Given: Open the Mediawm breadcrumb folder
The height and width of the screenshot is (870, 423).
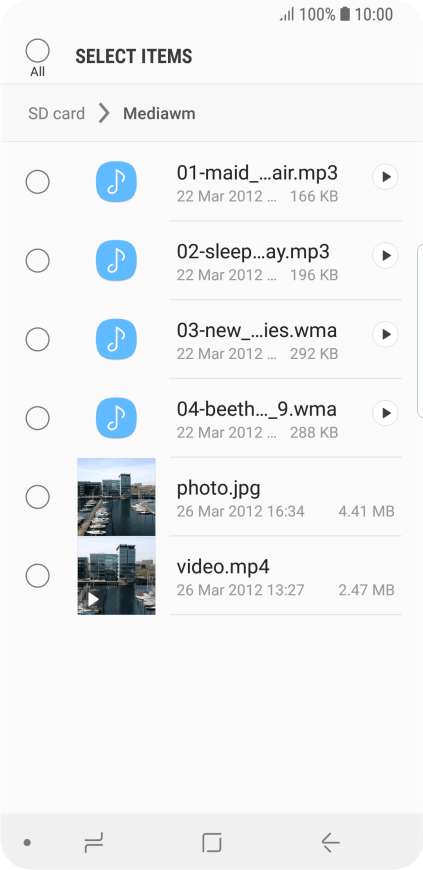Looking at the screenshot, I should [x=159, y=114].
